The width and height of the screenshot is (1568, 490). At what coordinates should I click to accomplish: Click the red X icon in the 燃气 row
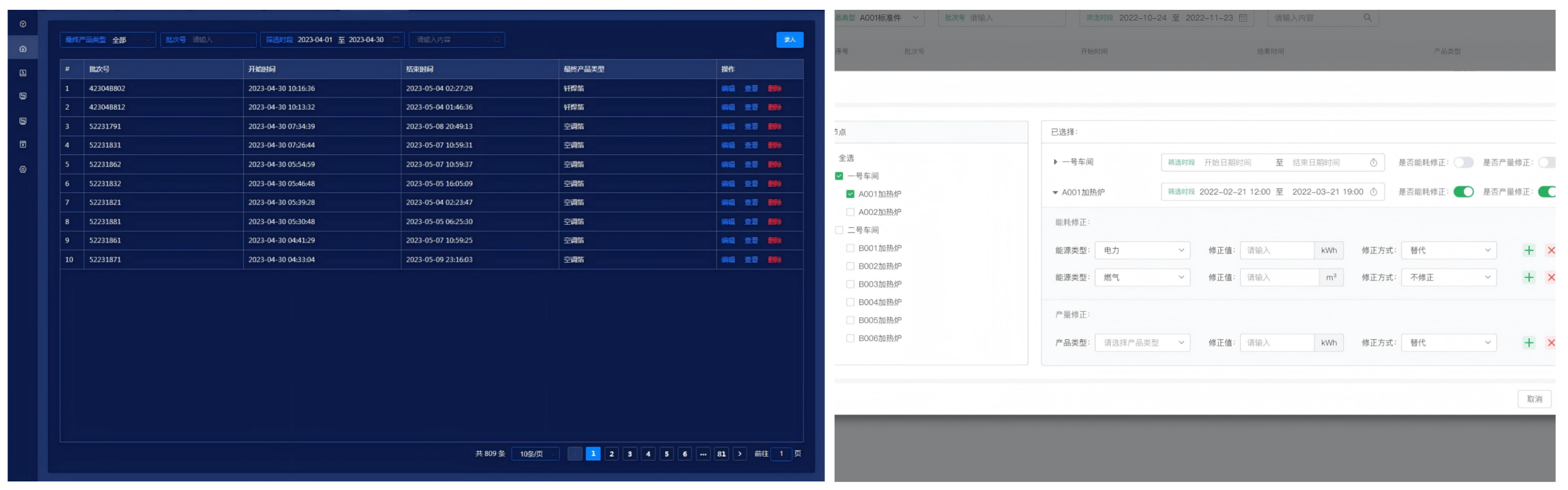pyautogui.click(x=1551, y=277)
